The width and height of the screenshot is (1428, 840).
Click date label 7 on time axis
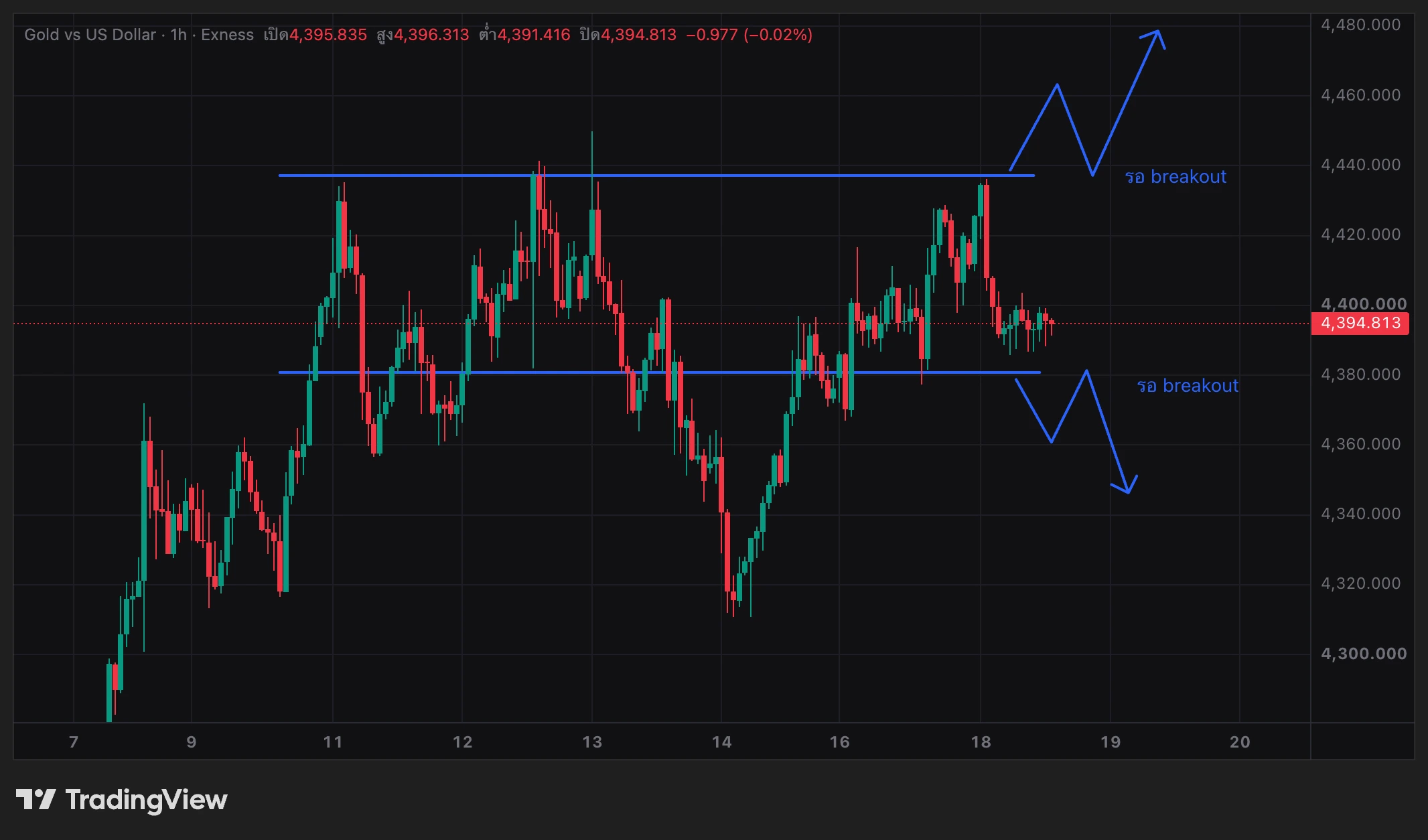point(74,742)
